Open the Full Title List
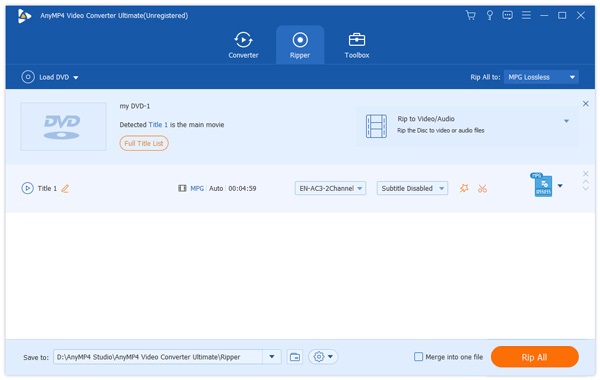Screen dimensions: 600x380 (144, 143)
